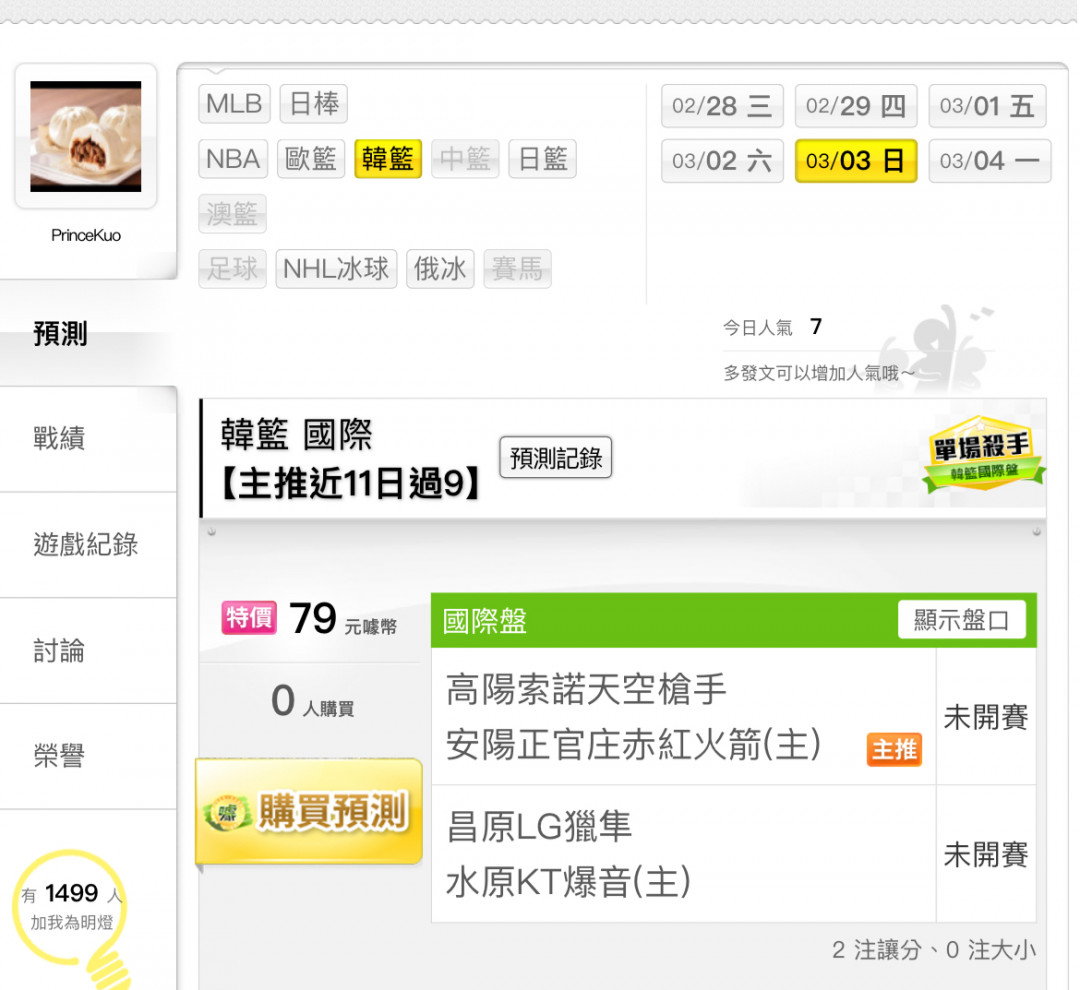1080x990 pixels.
Task: Pick the 02/28 三 date
Action: [722, 106]
